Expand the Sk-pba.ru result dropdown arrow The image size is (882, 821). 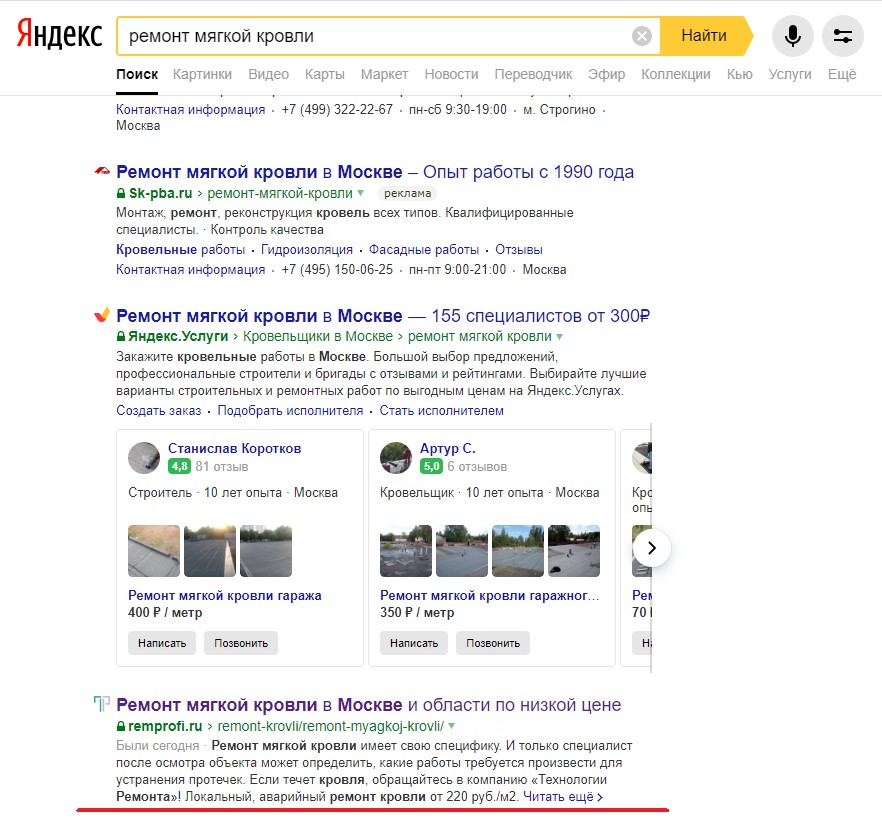tap(361, 193)
